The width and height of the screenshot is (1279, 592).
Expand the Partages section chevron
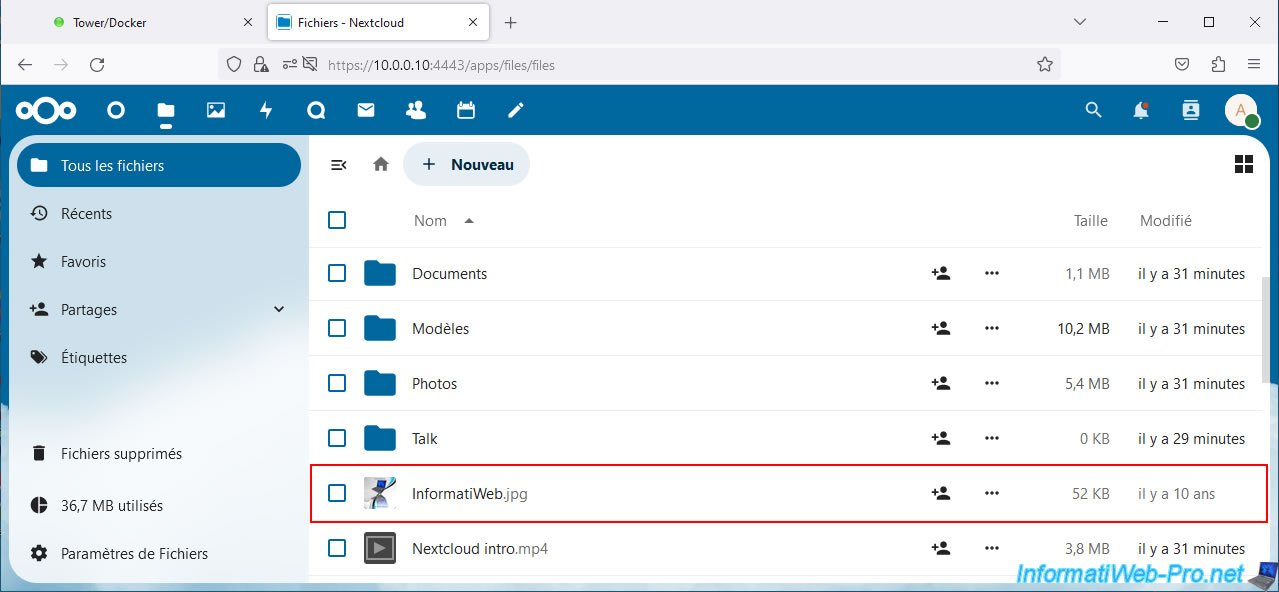[x=279, y=309]
